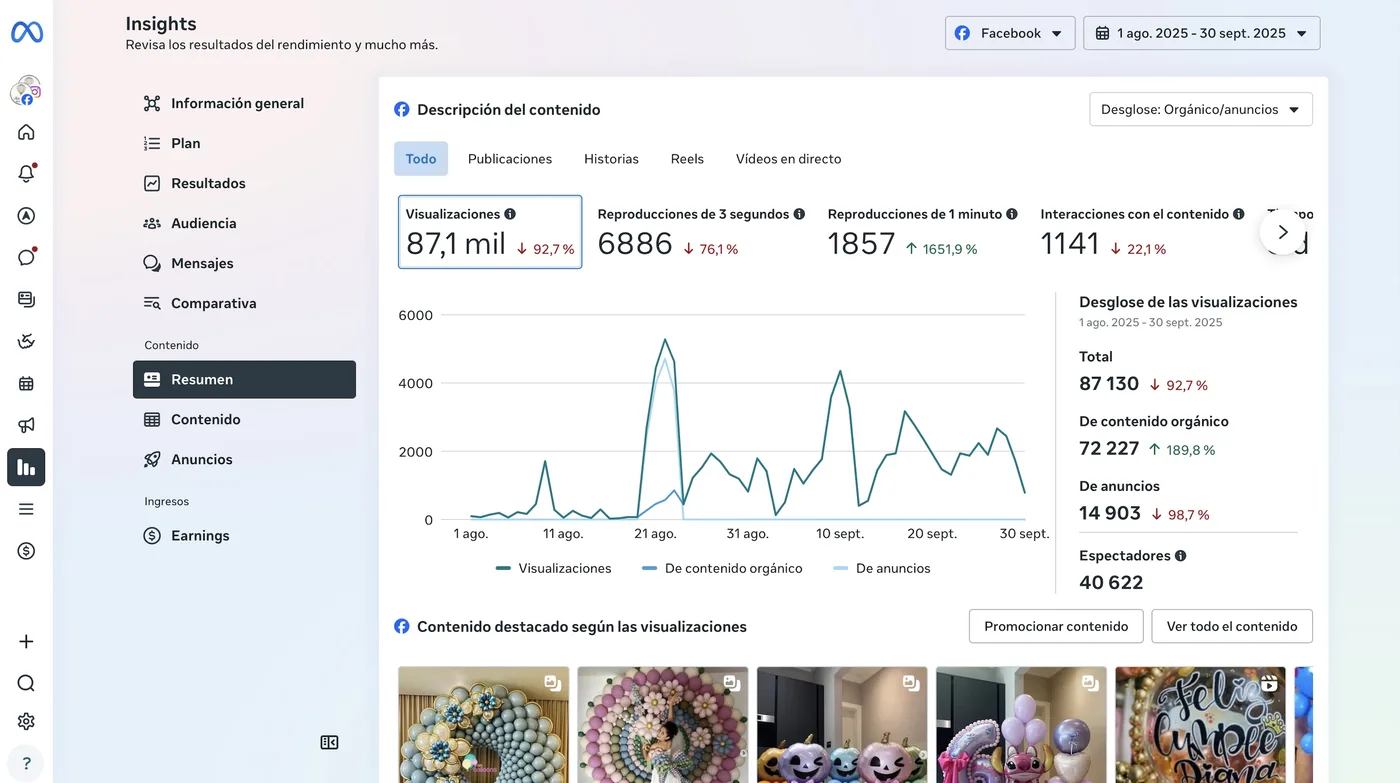This screenshot has width=1400, height=783.
Task: Open the help question mark icon
Action: click(x=26, y=763)
